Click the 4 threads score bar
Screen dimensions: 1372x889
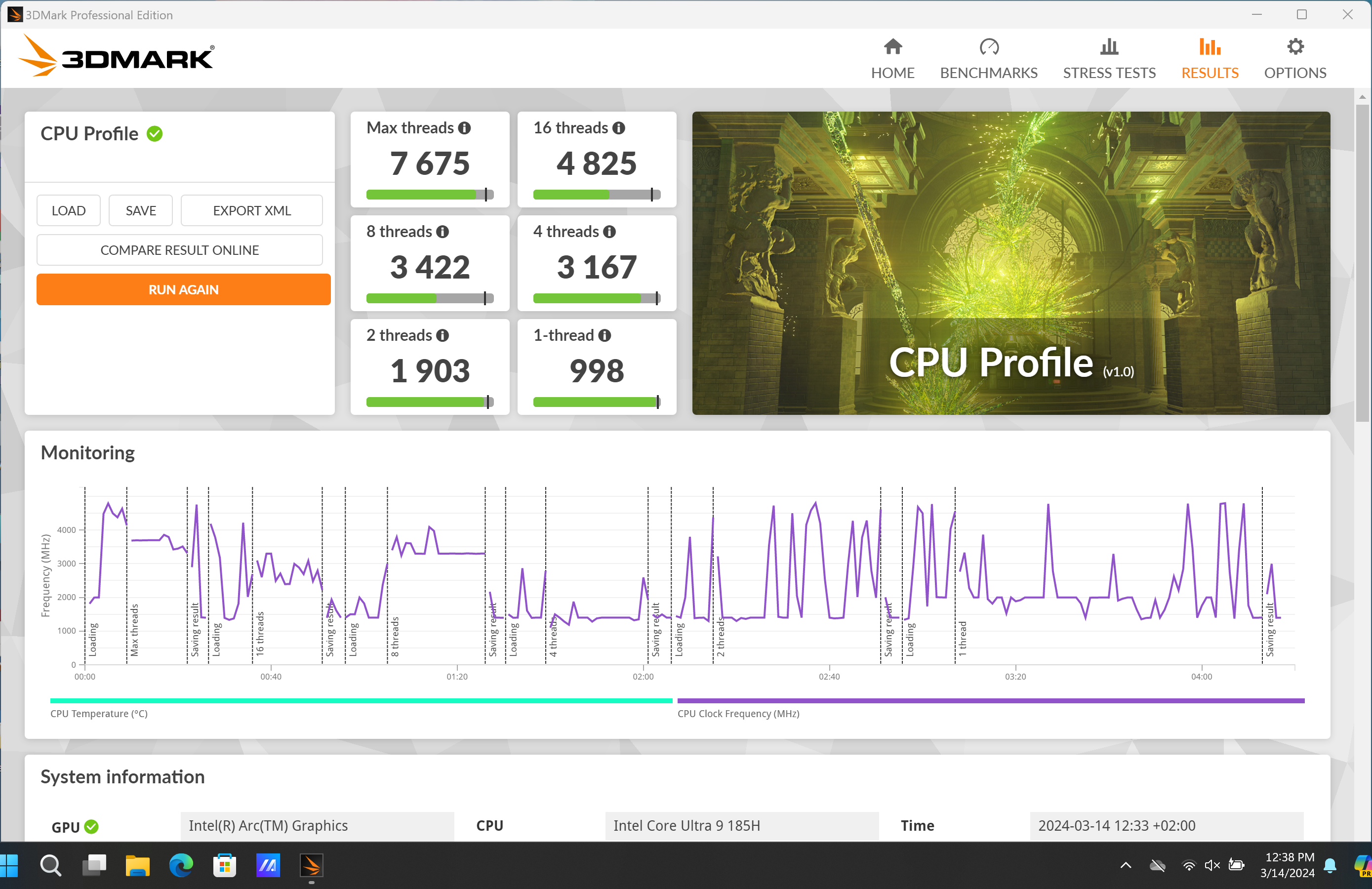[597, 299]
